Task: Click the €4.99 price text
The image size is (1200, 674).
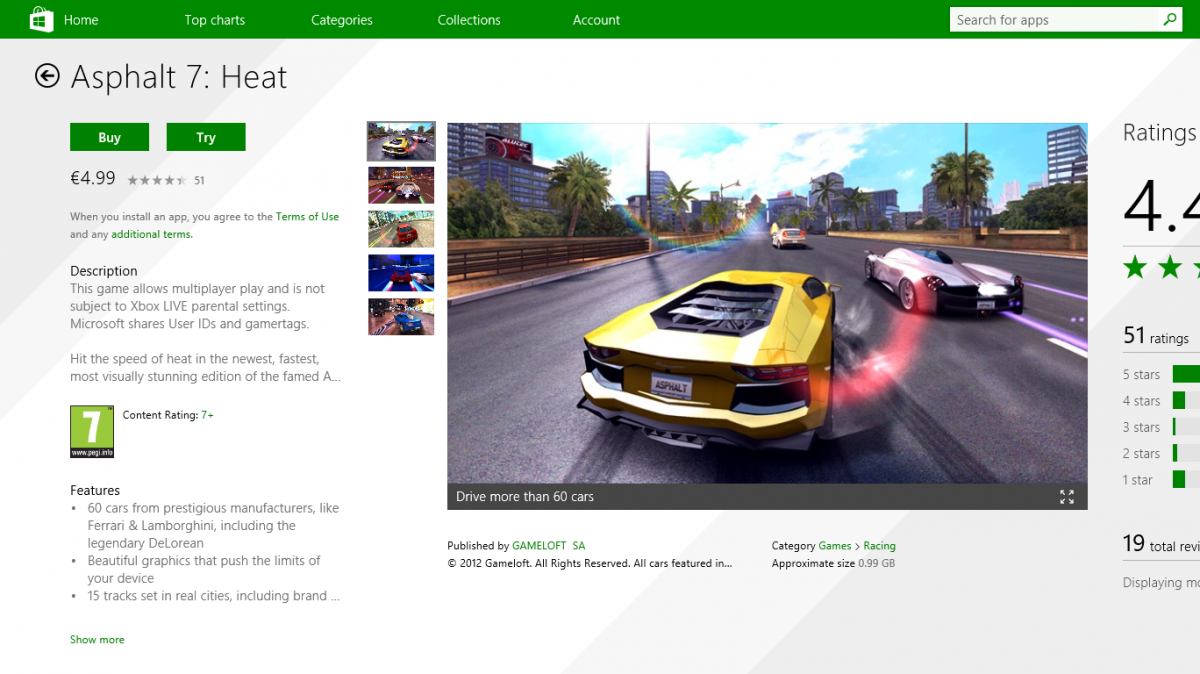Action: click(93, 178)
